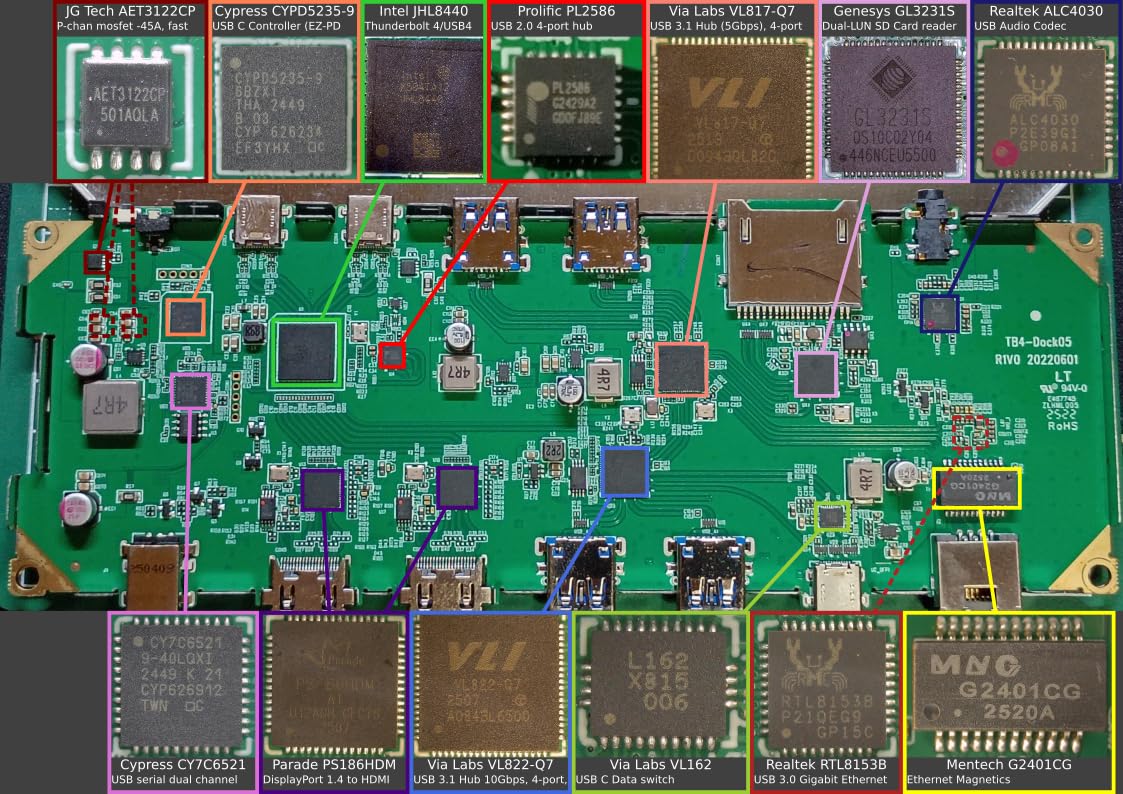Image resolution: width=1123 pixels, height=794 pixels.
Task: Click the "RIVO 20220601" silkscreen text
Action: [1036, 359]
